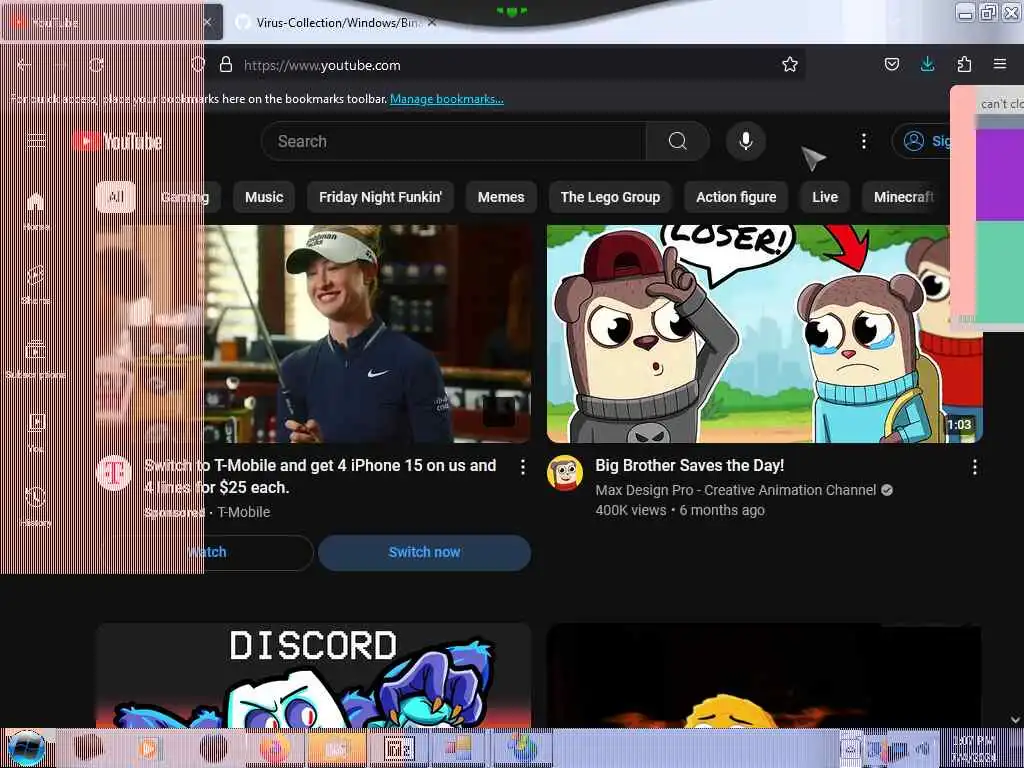Open YouTube settings three-dot menu
1024x768 pixels.
pyautogui.click(x=863, y=141)
